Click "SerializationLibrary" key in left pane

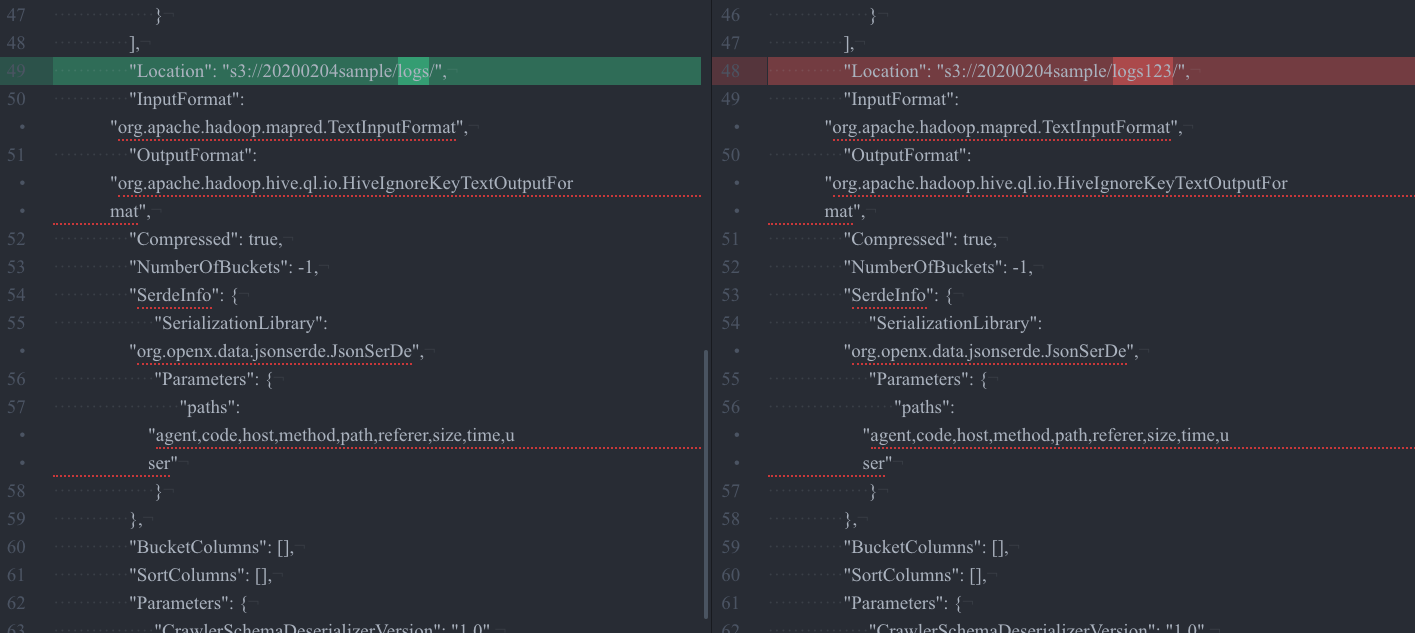241,323
